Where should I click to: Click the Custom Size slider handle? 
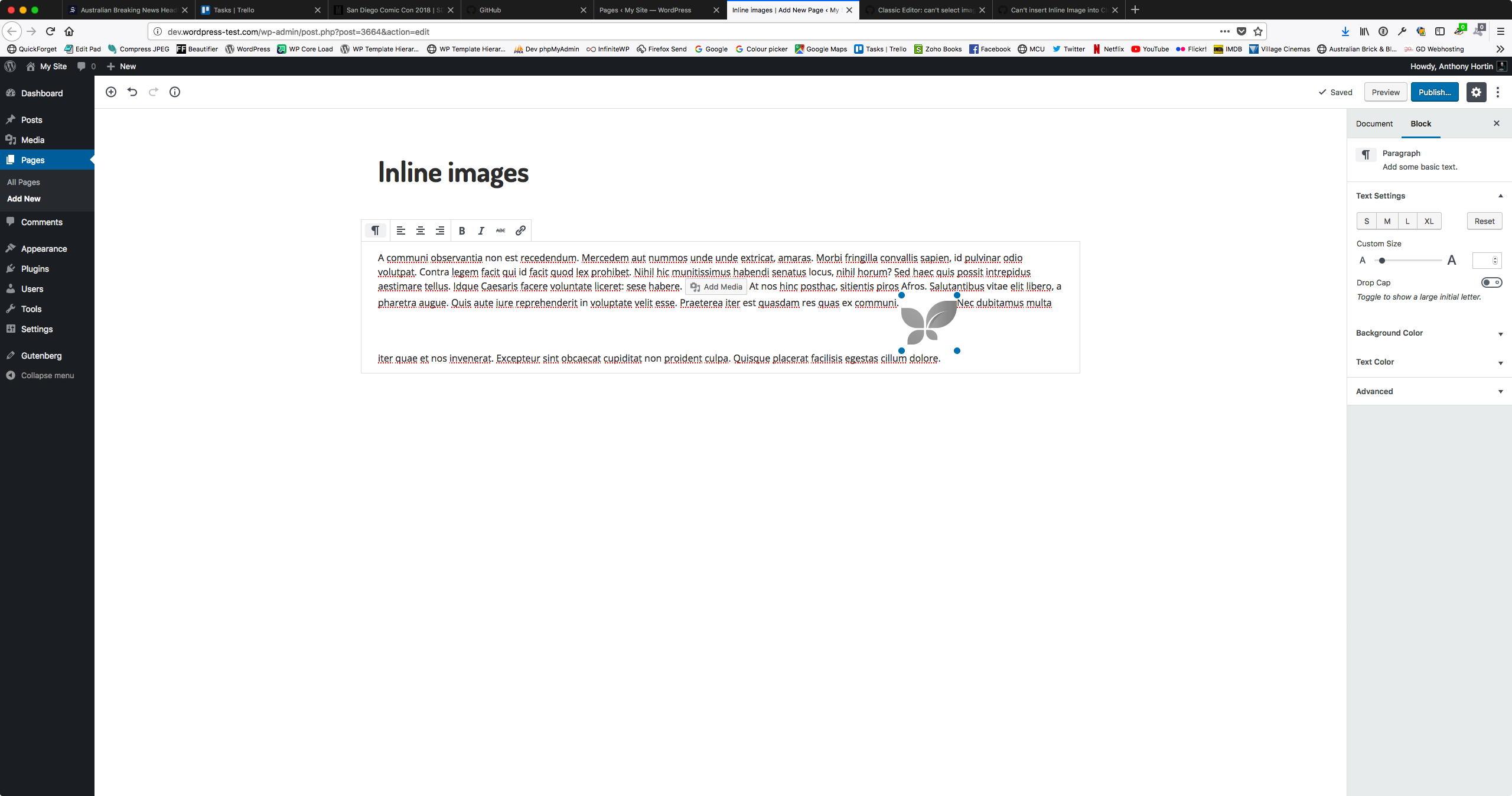pyautogui.click(x=1382, y=261)
